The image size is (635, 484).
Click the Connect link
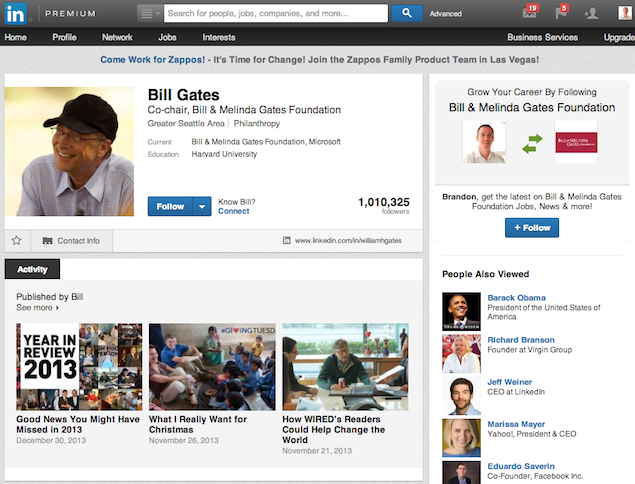point(234,211)
